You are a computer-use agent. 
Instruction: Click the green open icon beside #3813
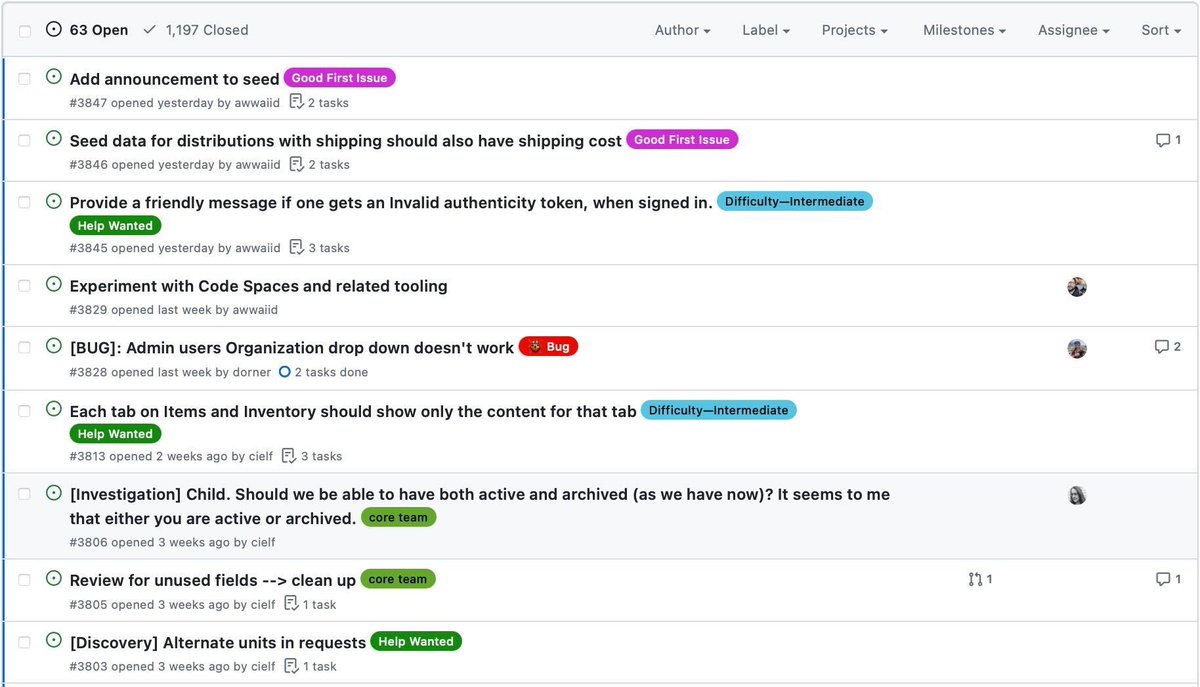tap(53, 409)
